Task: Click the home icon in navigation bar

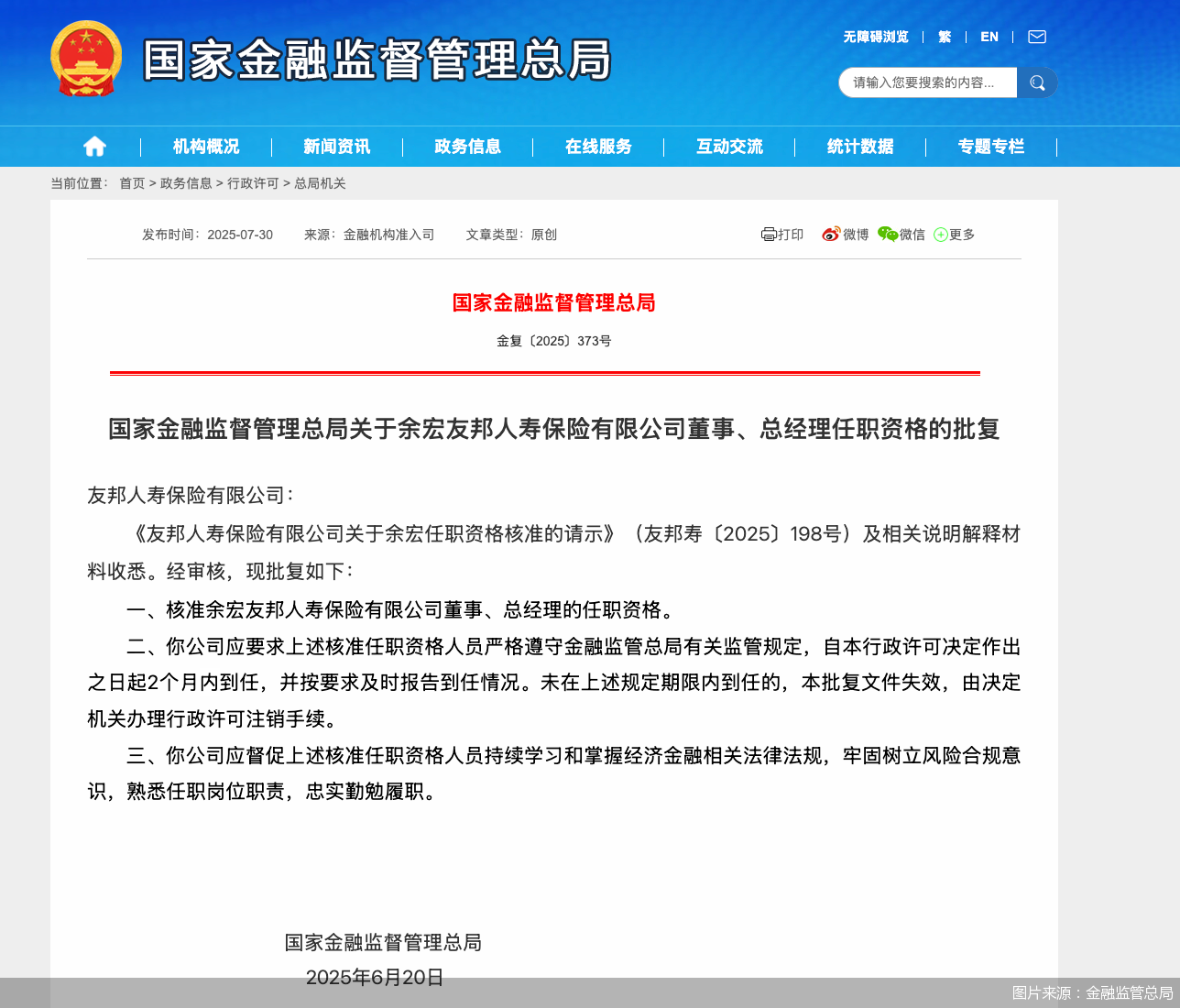Action: [94, 147]
